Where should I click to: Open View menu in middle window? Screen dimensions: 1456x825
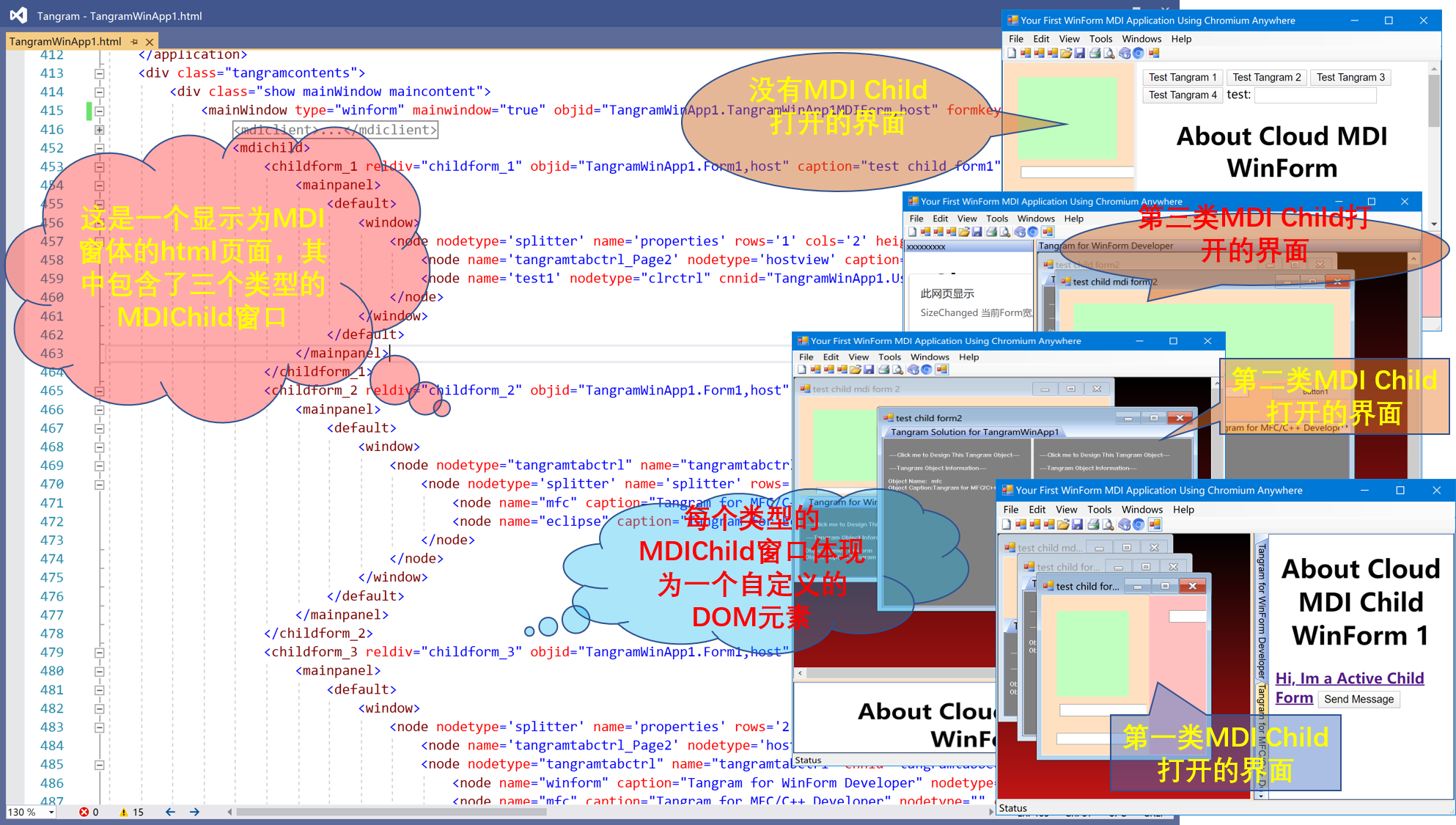click(858, 357)
